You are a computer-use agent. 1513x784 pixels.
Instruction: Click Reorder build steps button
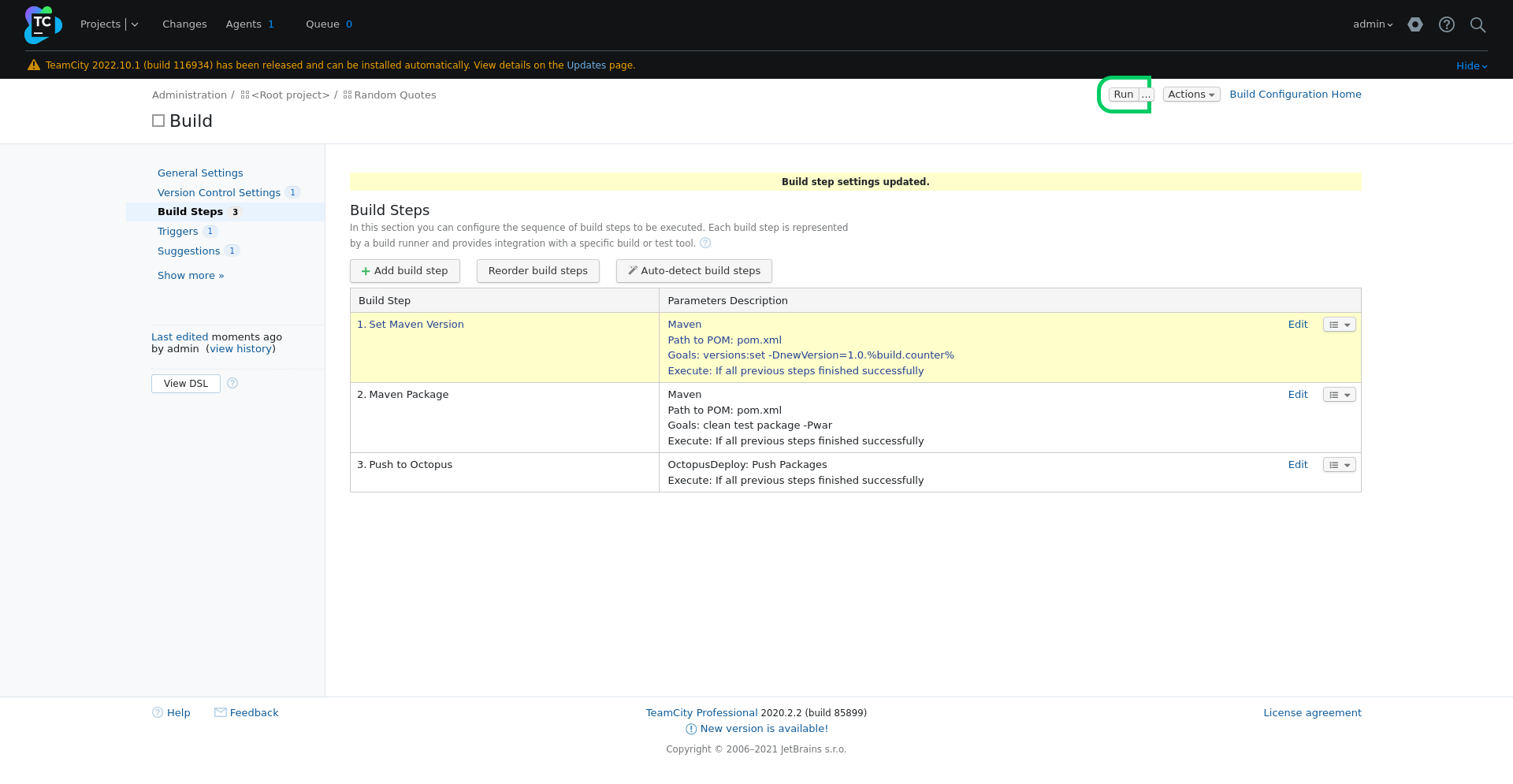pos(538,271)
